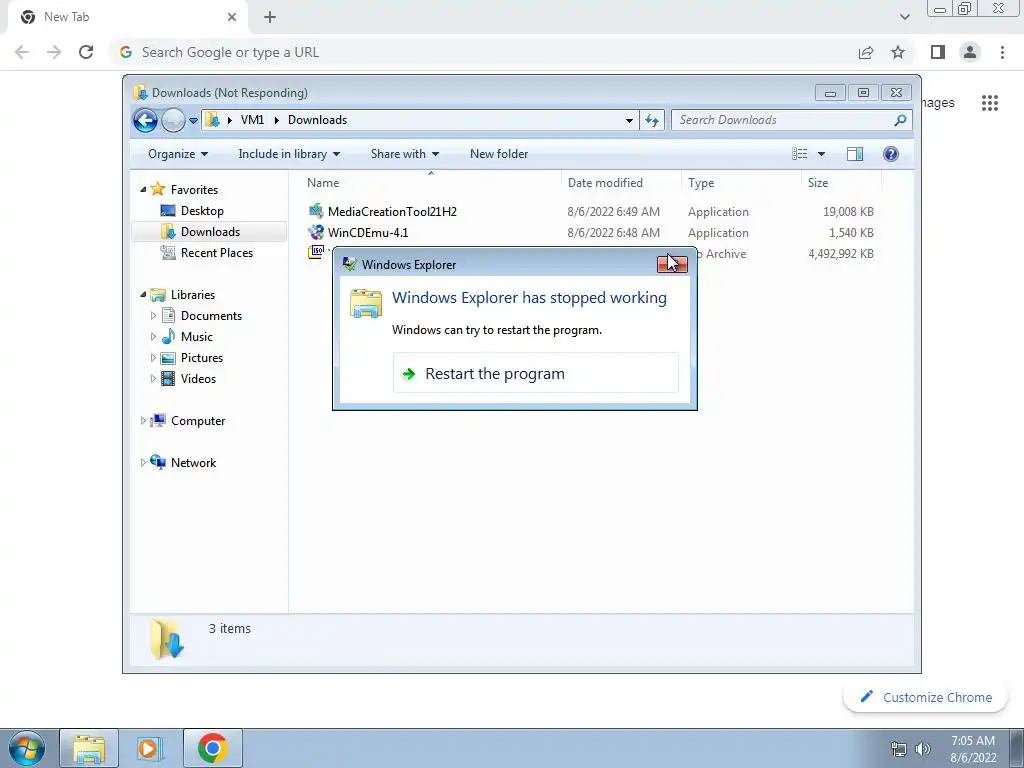Screen dimensions: 1024x768
Task: Reload the Chrome page
Action: pyautogui.click(x=86, y=52)
